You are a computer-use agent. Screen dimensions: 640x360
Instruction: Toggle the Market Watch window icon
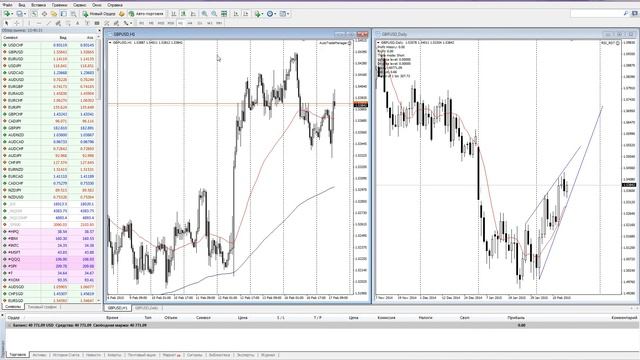pyautogui.click(x=35, y=13)
